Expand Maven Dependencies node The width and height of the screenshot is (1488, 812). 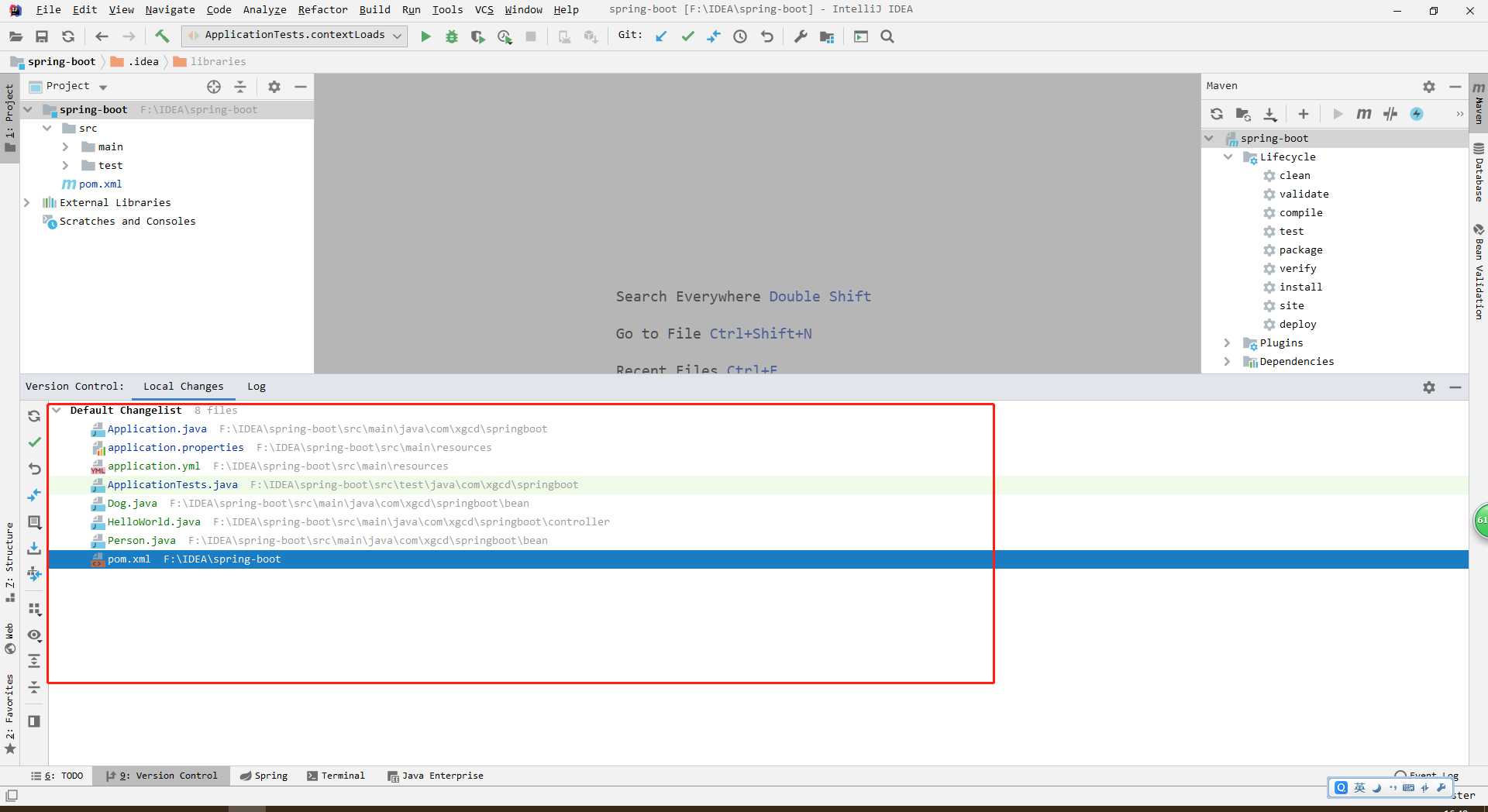pyautogui.click(x=1228, y=361)
